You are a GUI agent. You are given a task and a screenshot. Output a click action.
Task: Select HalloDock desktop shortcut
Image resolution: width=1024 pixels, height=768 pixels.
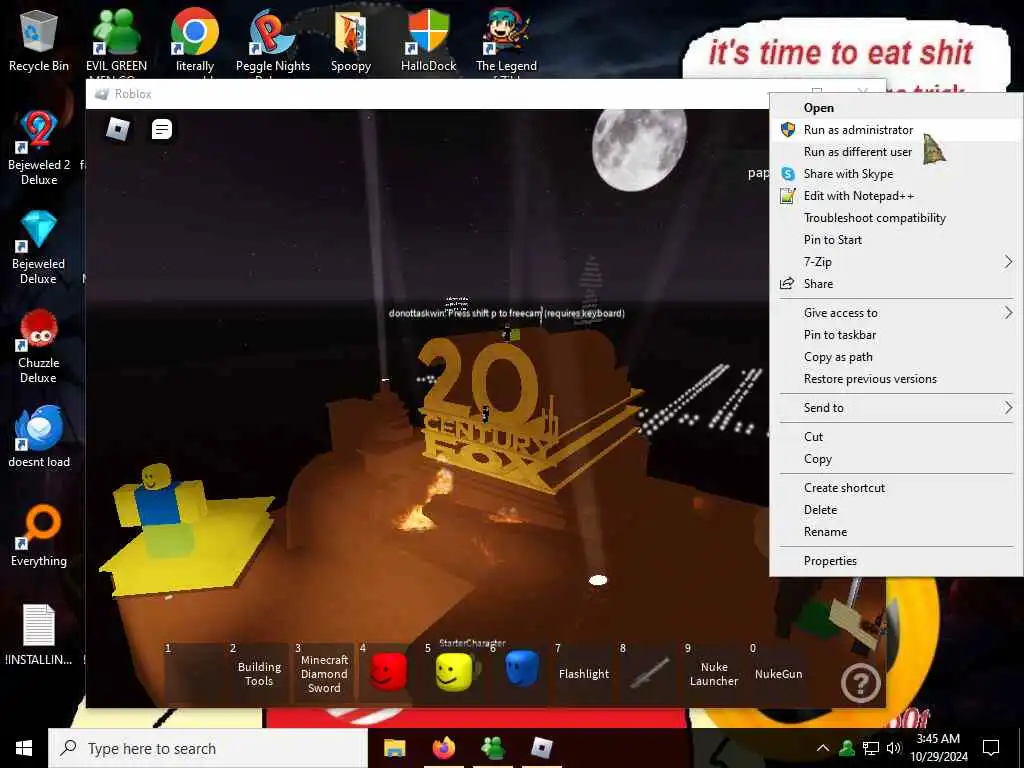pyautogui.click(x=428, y=41)
